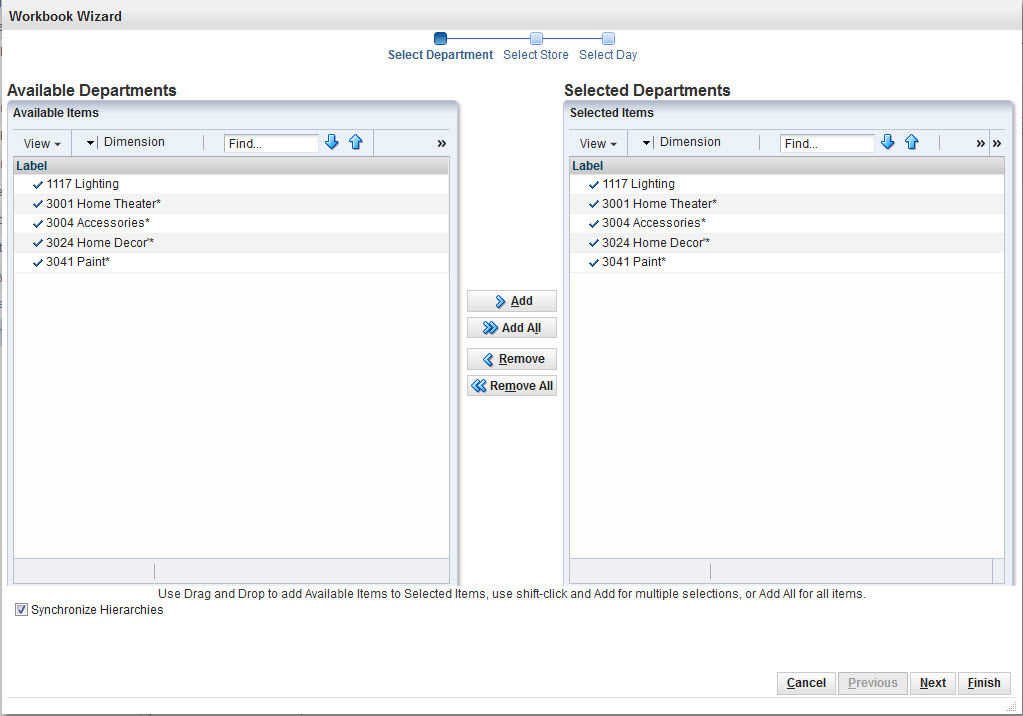This screenshot has width=1023, height=716.
Task: Click the Previous button
Action: pos(872,683)
